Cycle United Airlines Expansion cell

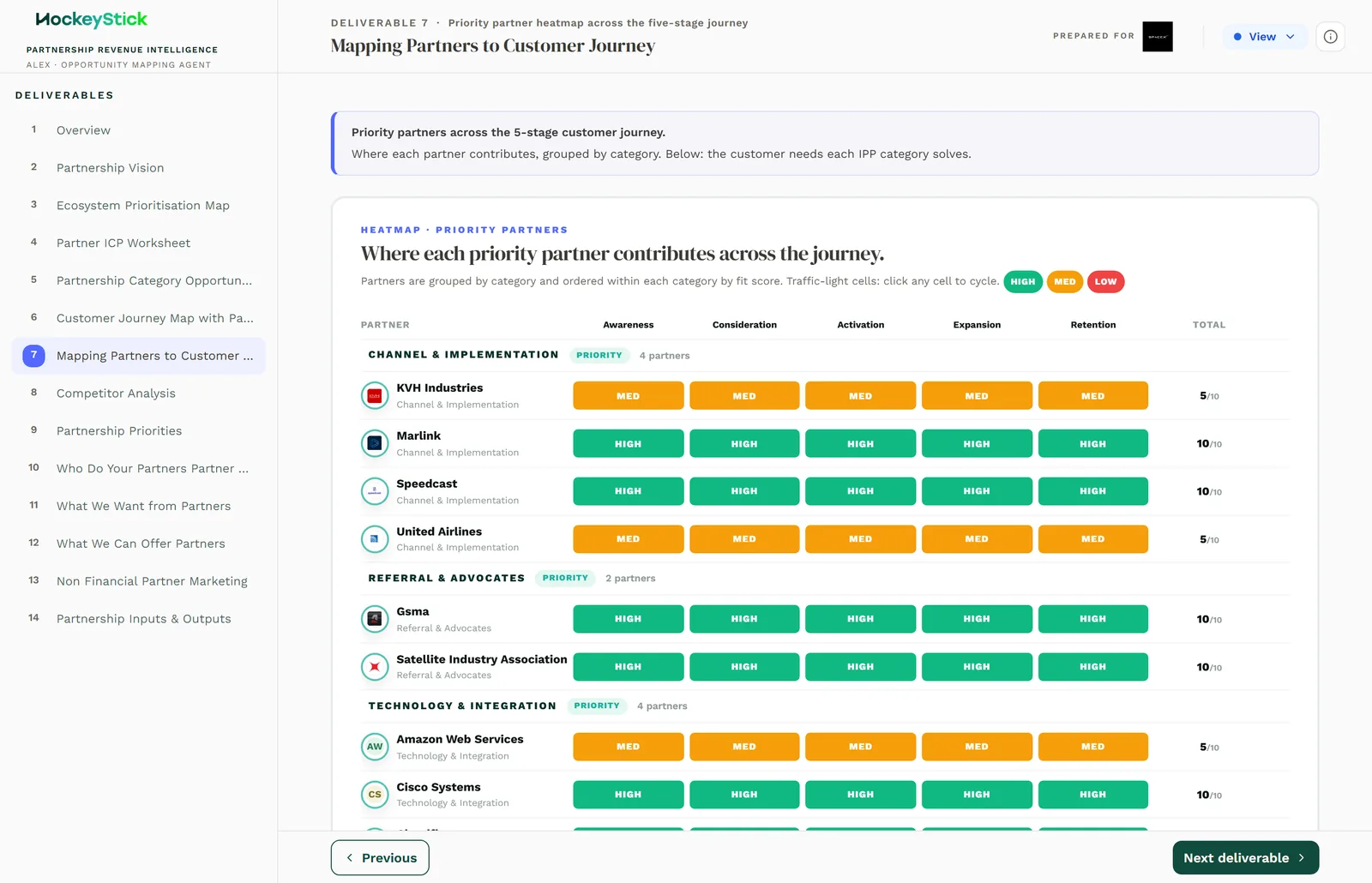(977, 539)
